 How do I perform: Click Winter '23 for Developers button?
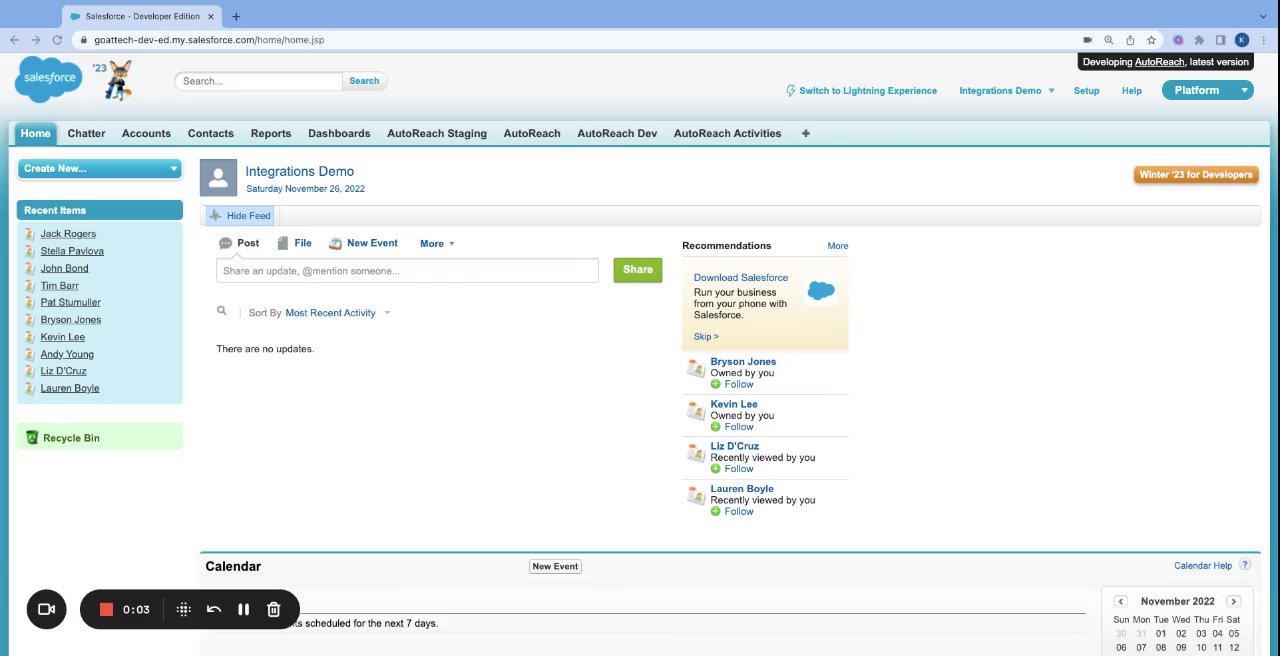tap(1196, 174)
